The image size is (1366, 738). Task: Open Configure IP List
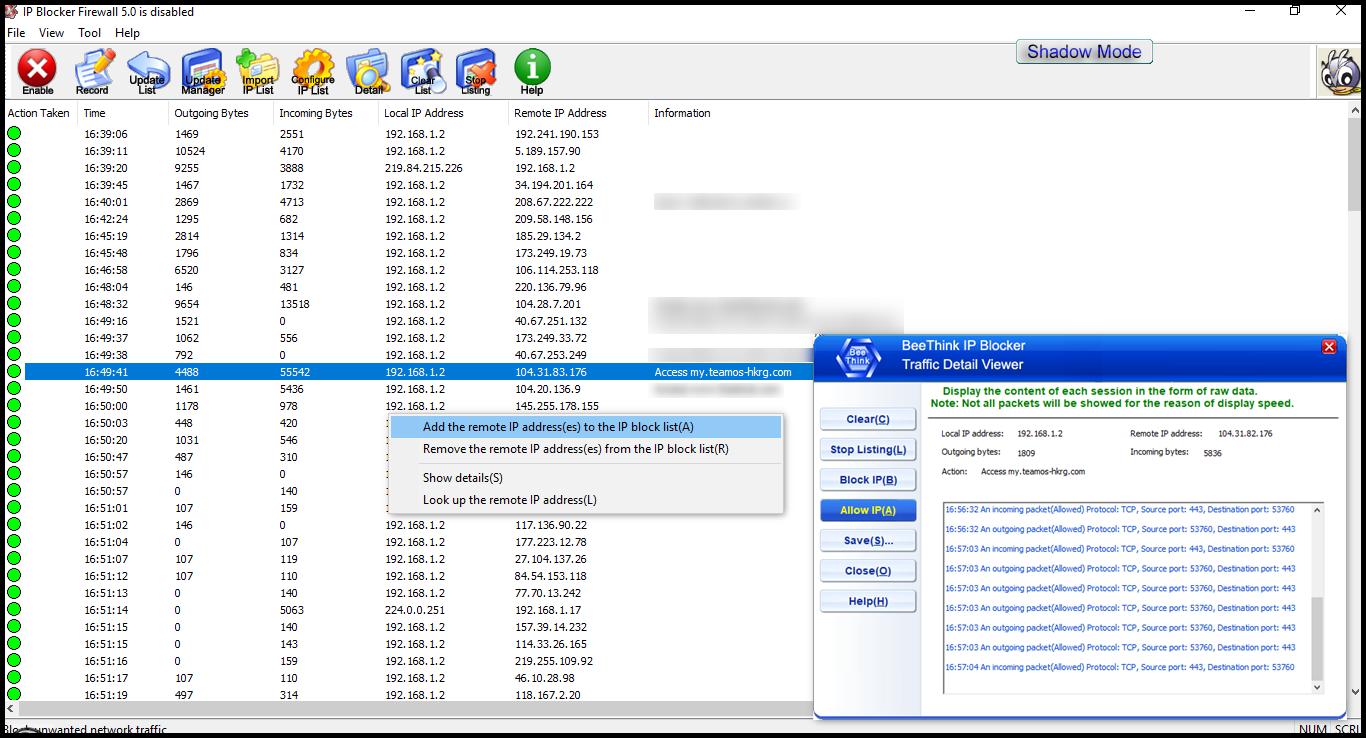click(x=313, y=71)
